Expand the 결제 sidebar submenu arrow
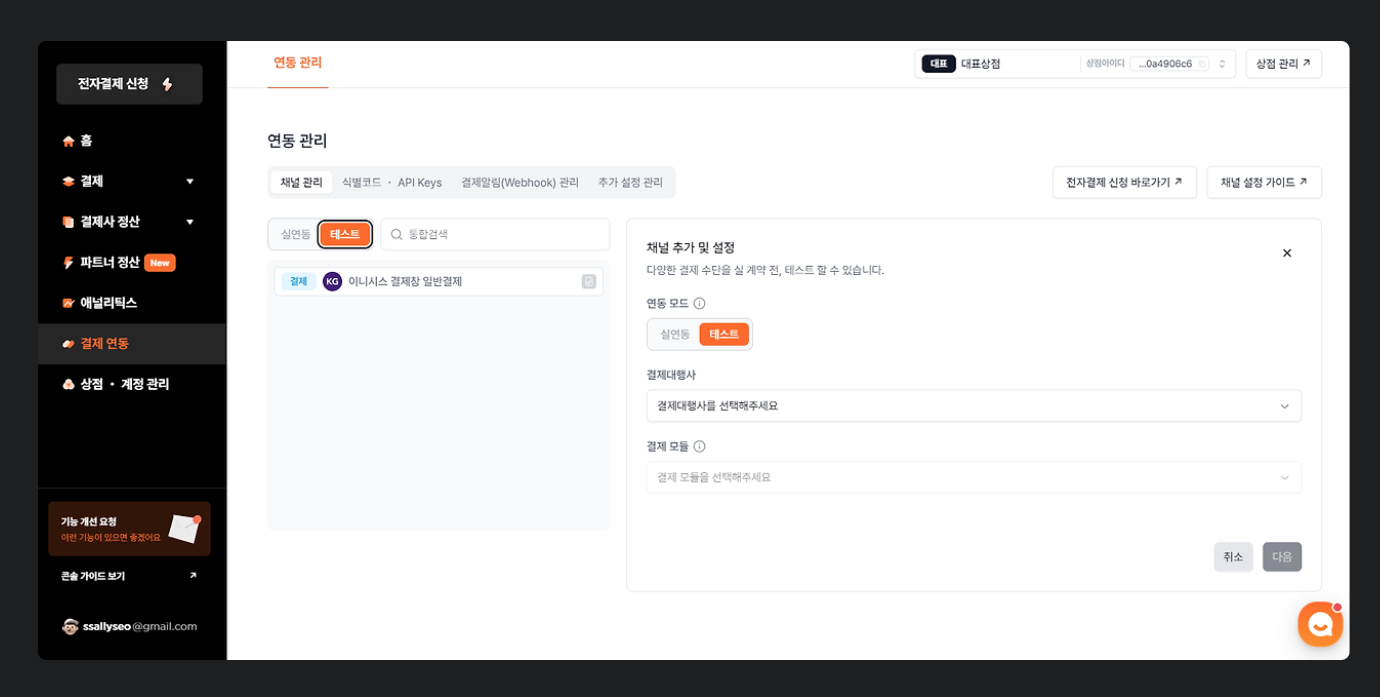1380x697 pixels. pos(190,181)
